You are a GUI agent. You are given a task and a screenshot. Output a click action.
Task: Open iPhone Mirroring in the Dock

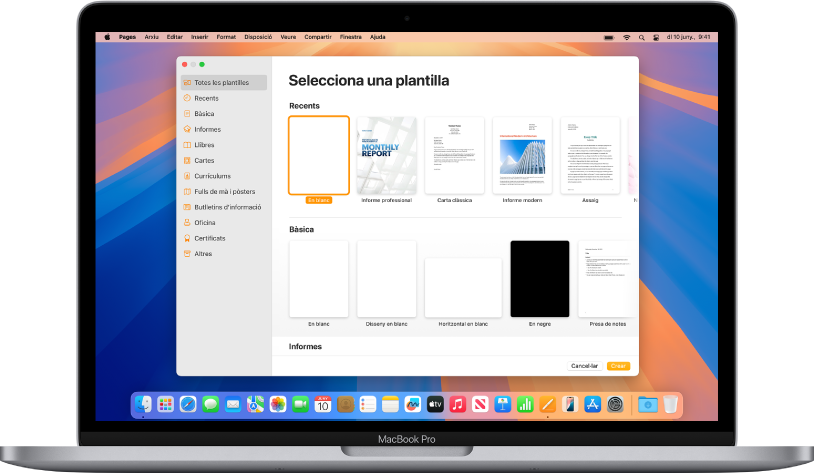(570, 404)
